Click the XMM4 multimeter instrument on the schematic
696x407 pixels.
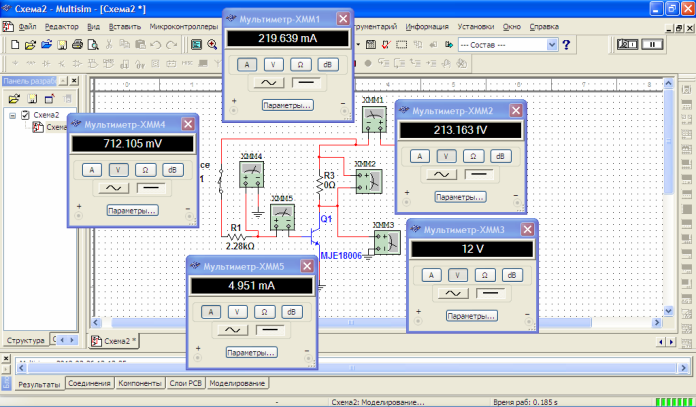click(x=251, y=174)
